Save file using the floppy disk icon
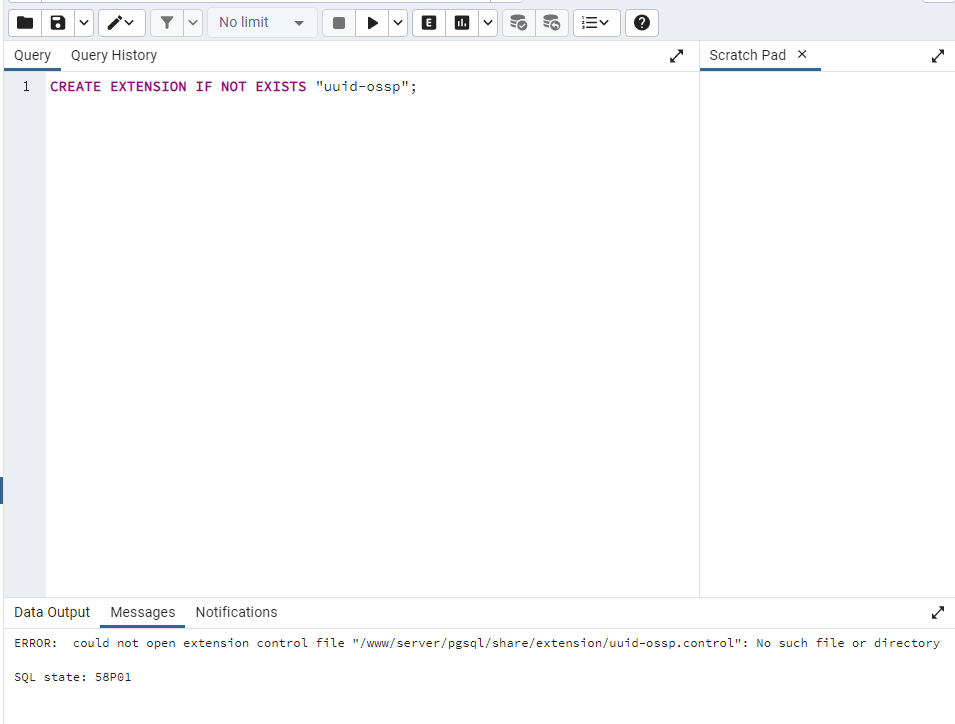955x724 pixels. click(x=58, y=23)
